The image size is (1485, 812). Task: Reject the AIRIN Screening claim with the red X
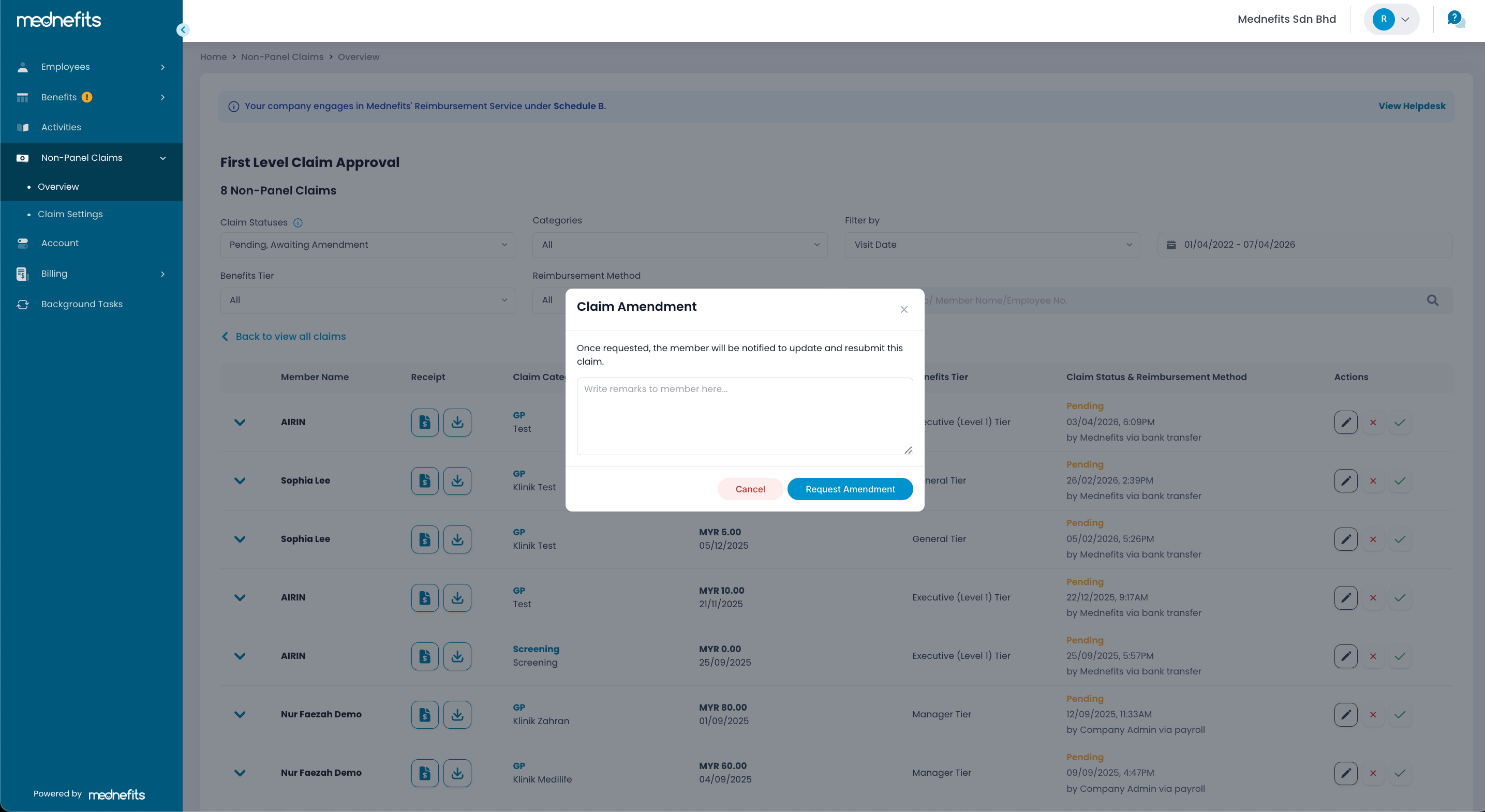click(x=1373, y=656)
